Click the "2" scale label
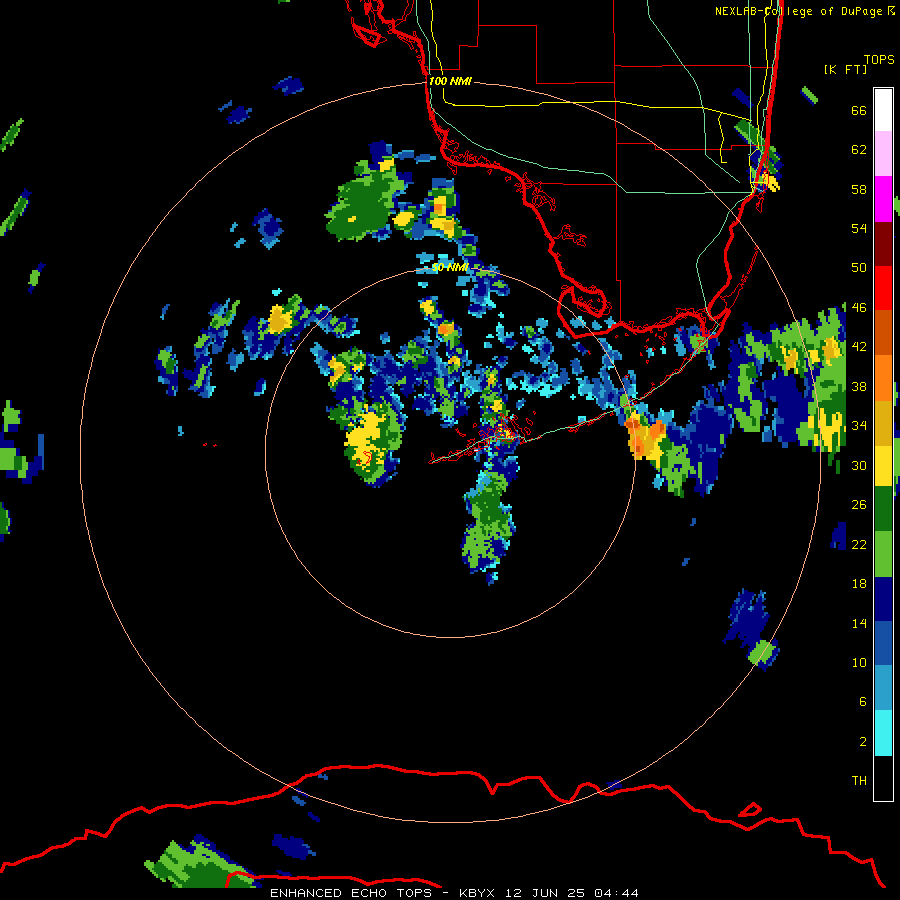 click(x=863, y=742)
